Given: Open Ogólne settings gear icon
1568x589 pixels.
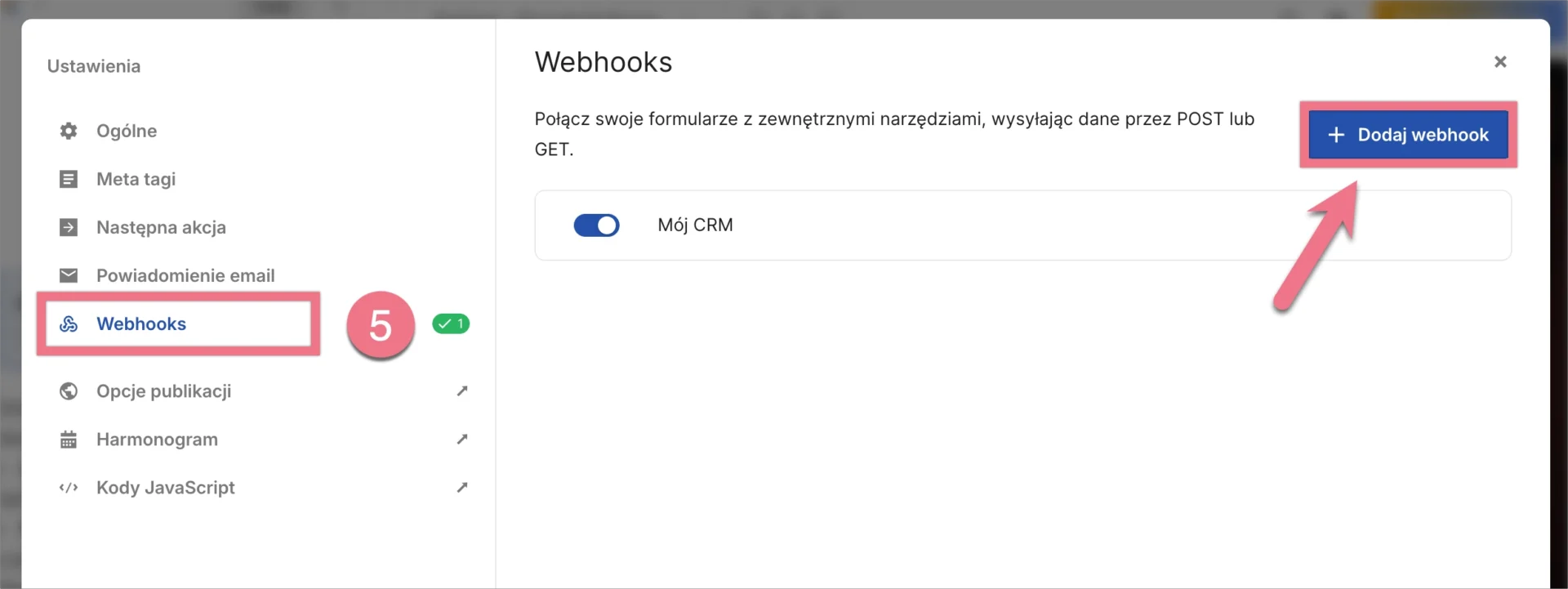Looking at the screenshot, I should (69, 131).
